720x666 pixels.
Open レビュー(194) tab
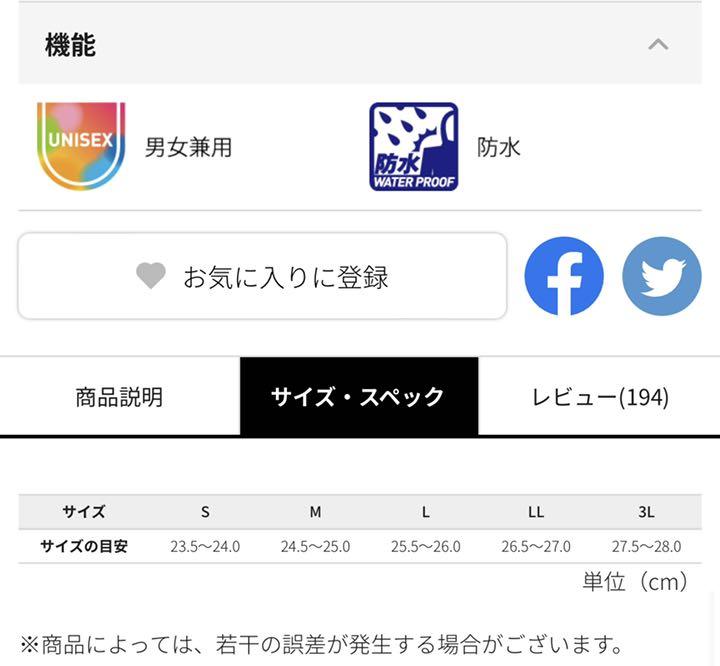599,397
